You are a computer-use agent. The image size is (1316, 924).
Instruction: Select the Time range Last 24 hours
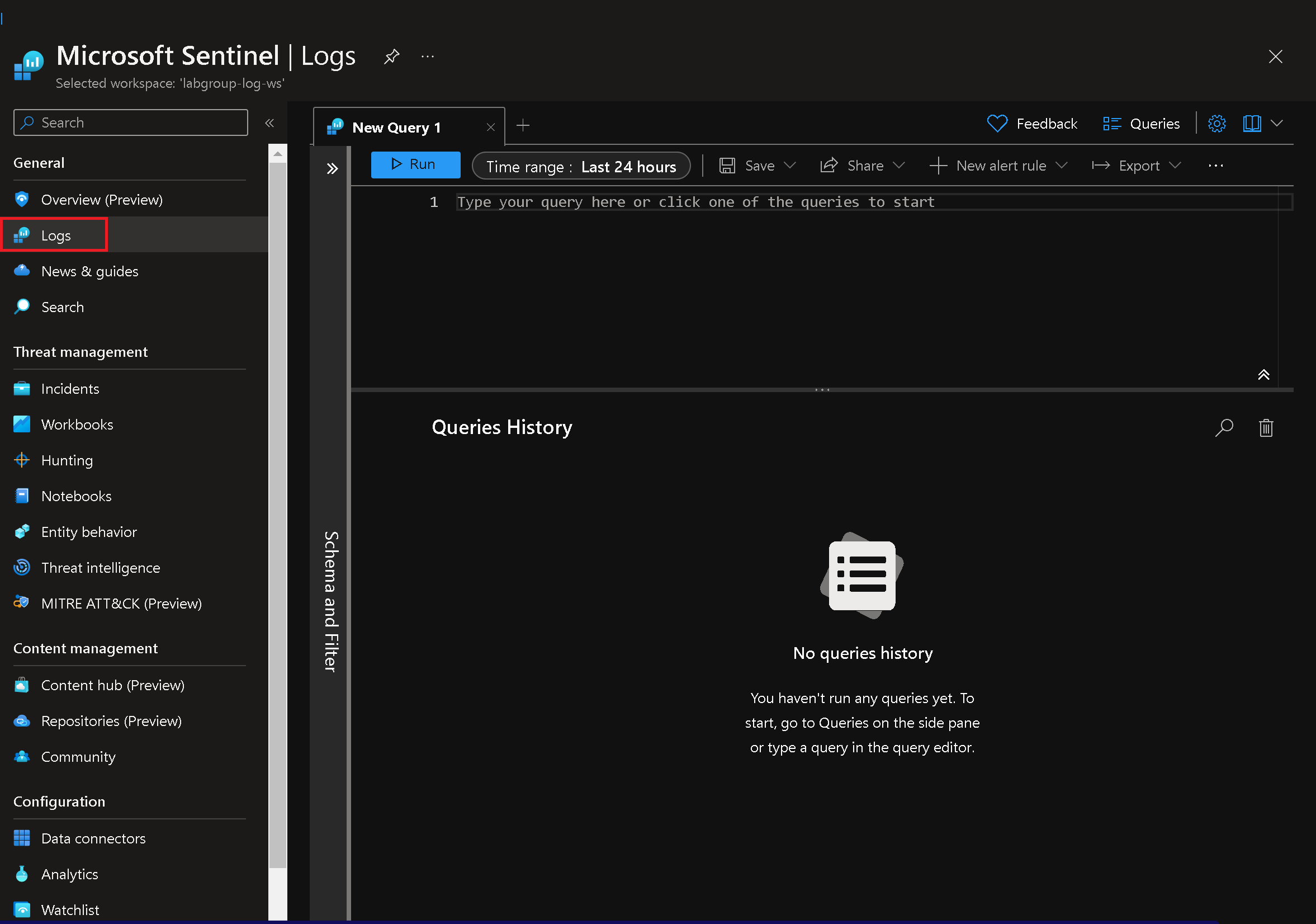(x=582, y=165)
